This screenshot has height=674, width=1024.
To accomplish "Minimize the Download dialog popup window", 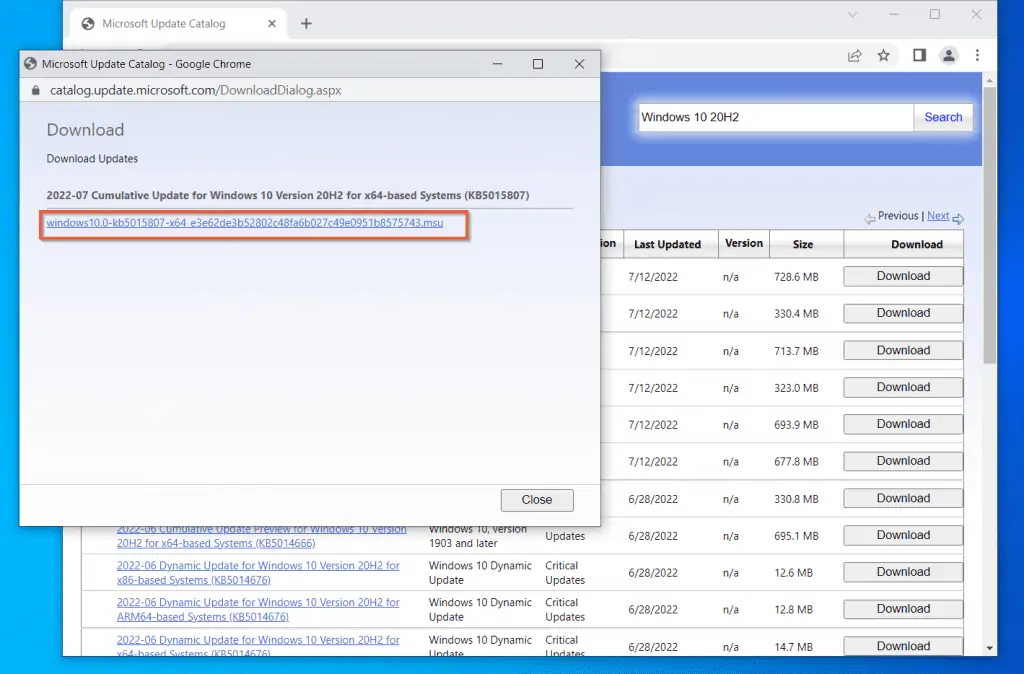I will (498, 64).
